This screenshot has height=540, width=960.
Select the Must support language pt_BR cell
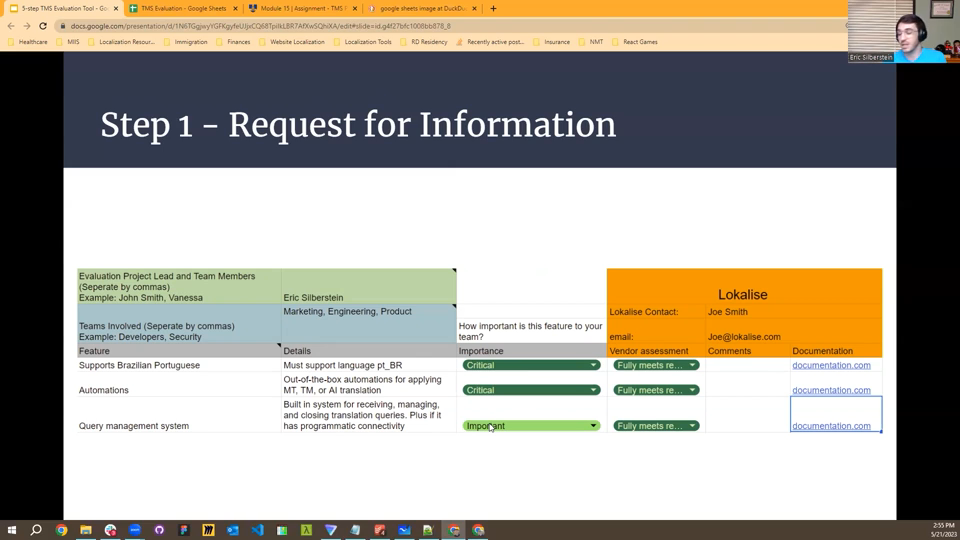[369, 365]
